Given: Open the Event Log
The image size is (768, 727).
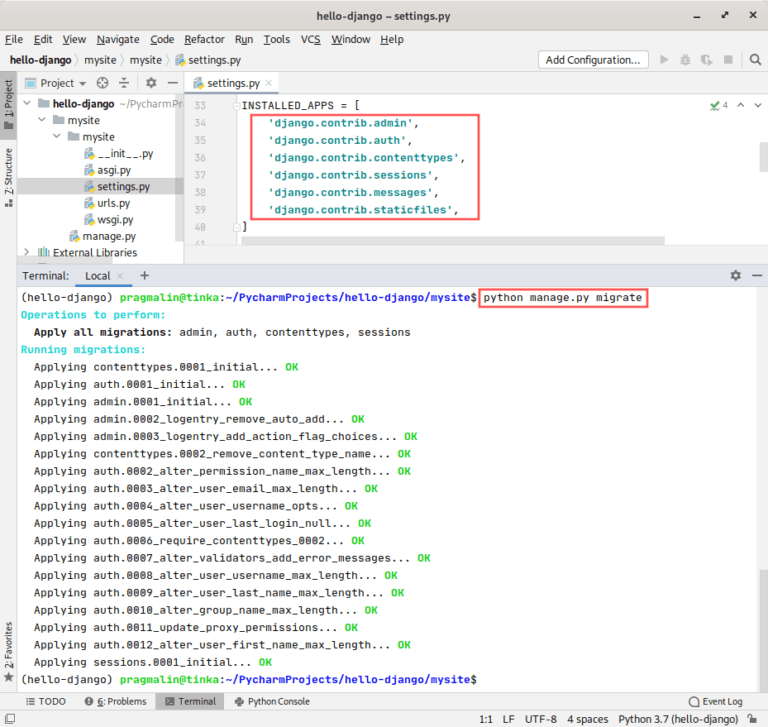Looking at the screenshot, I should [x=716, y=701].
